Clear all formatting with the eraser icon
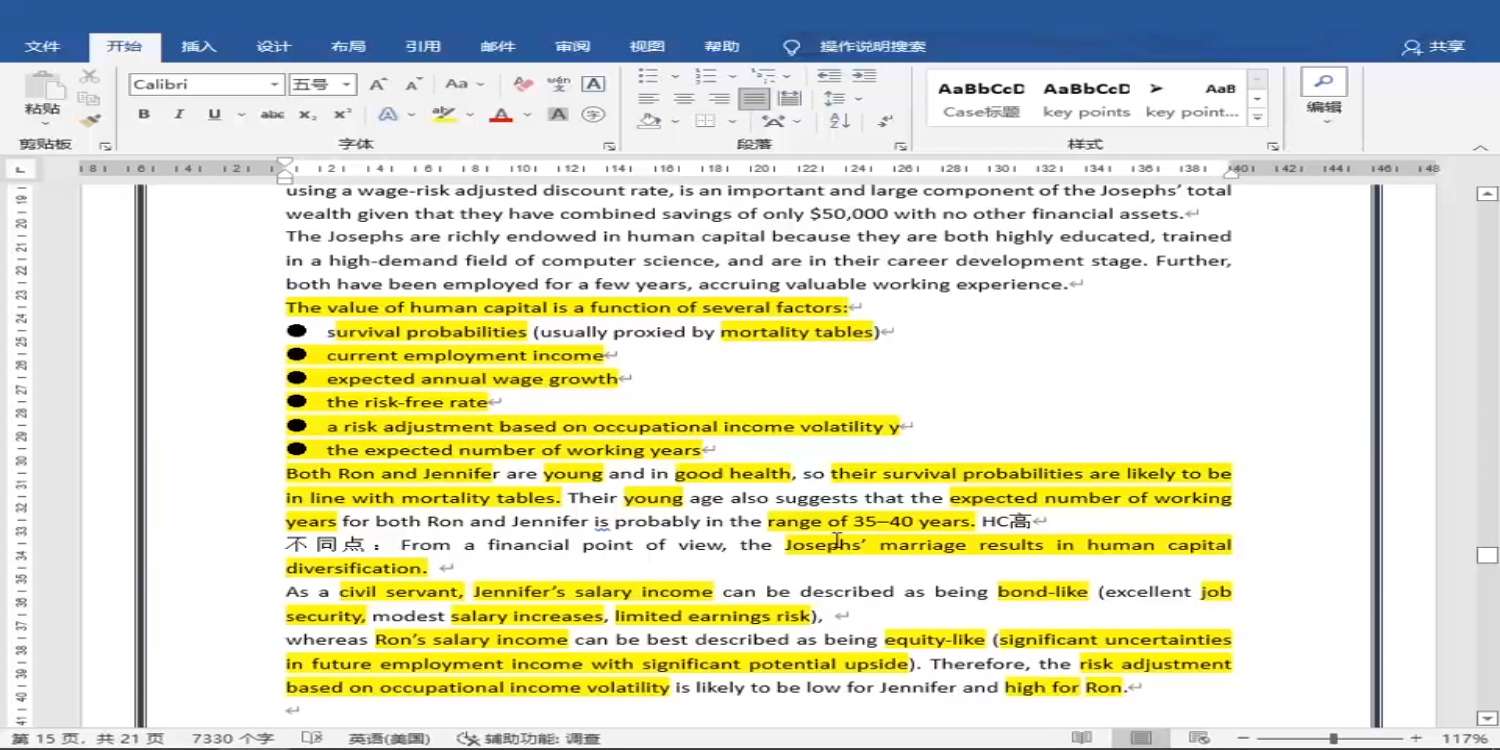The width and height of the screenshot is (1500, 750). tap(522, 84)
